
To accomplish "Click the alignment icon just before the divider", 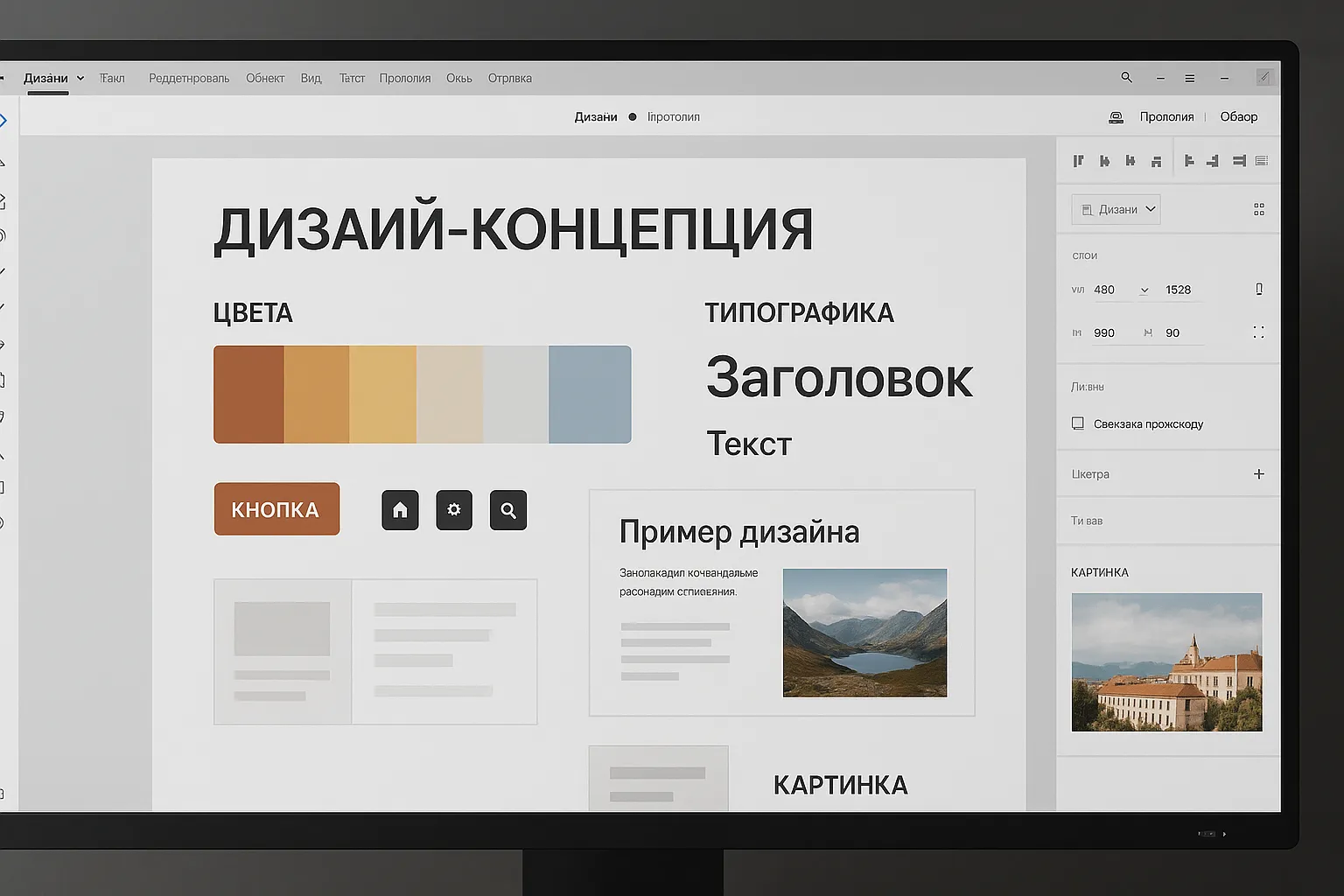I will point(1156,161).
